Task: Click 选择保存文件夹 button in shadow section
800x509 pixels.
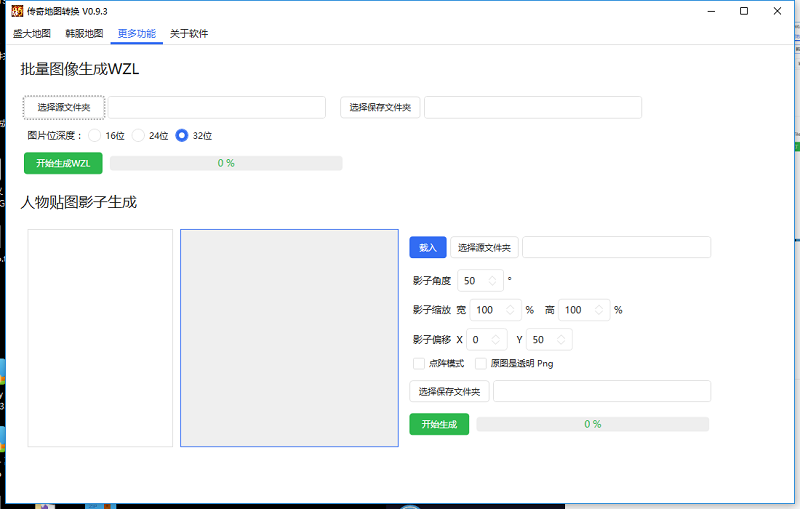Action: [x=449, y=391]
